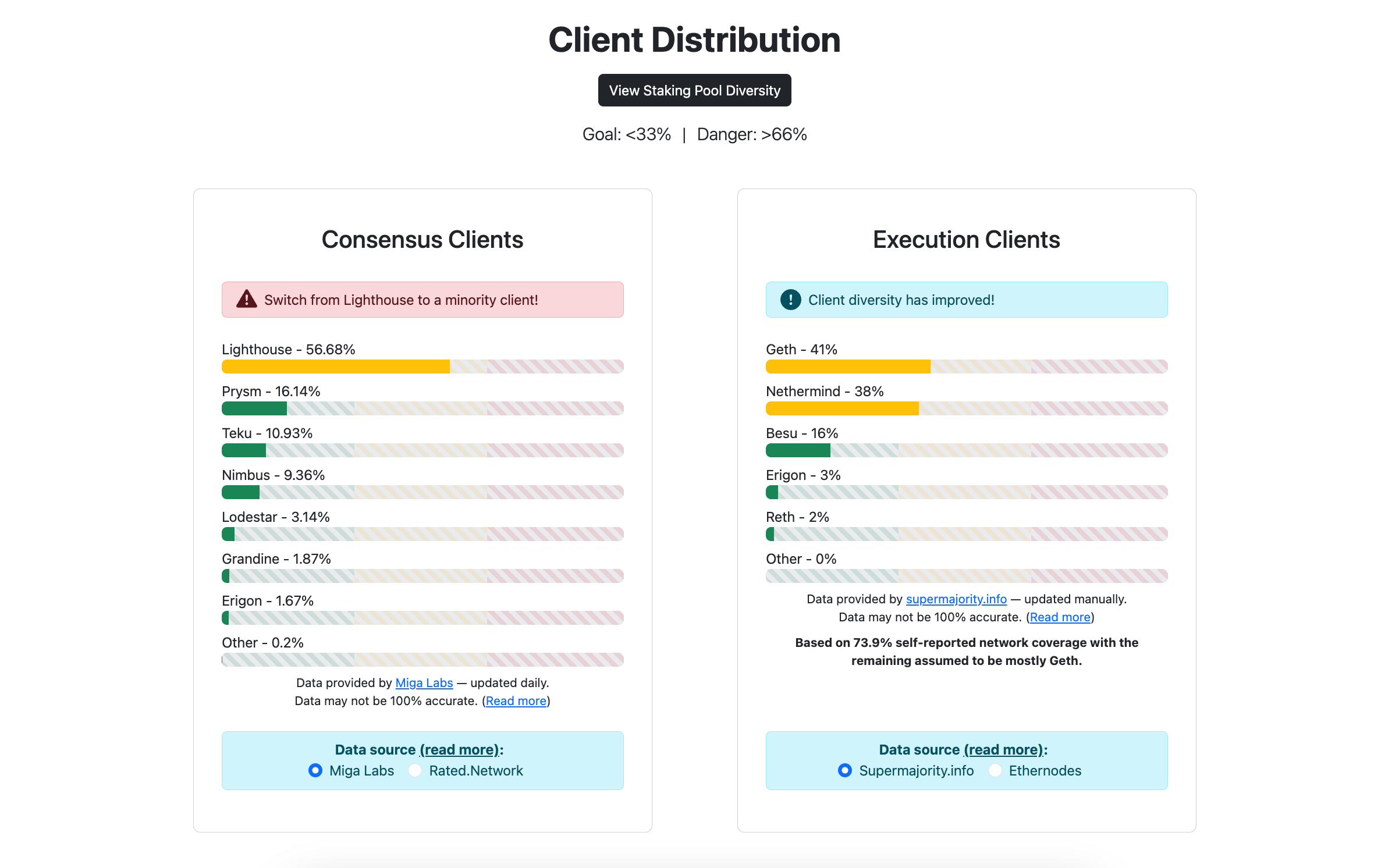Click Read more under Consensus Clients data
Screen dimensions: 1399x868
click(x=516, y=700)
